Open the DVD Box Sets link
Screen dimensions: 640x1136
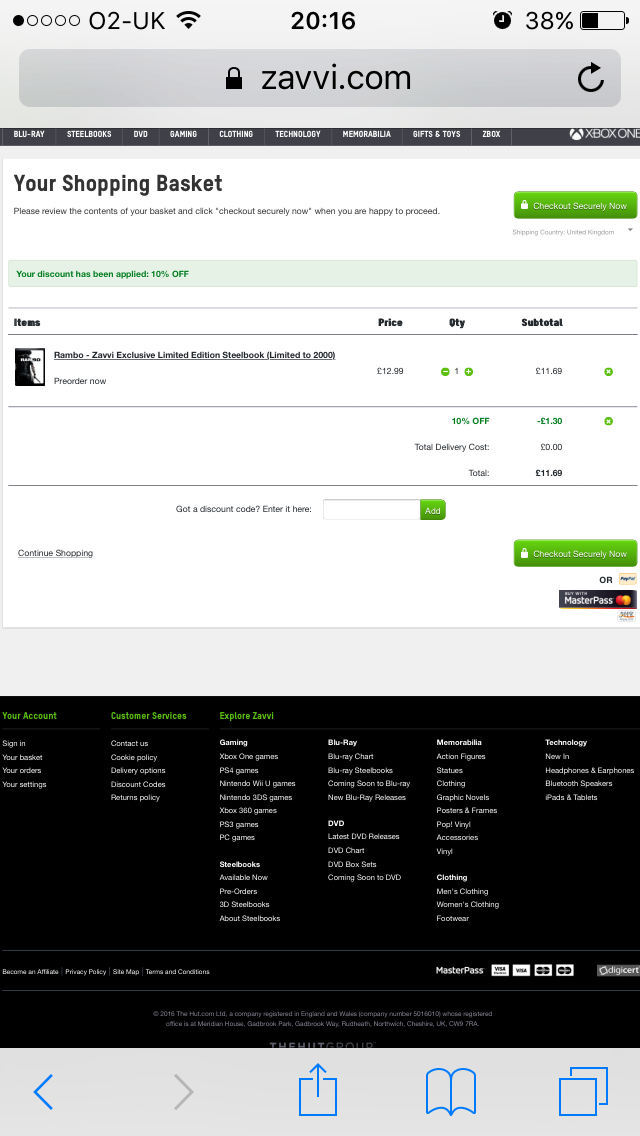[352, 864]
